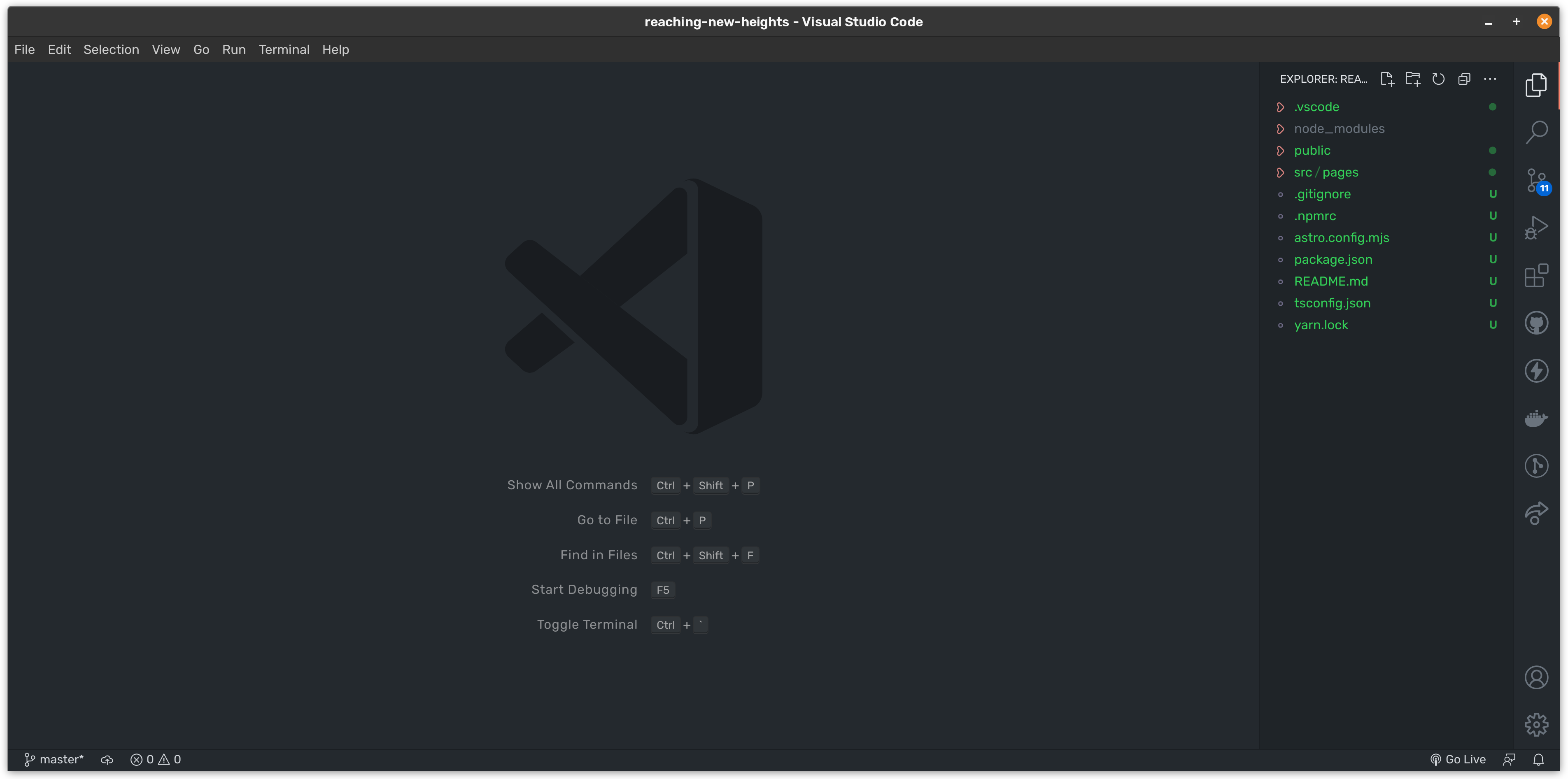Open the lightning bolt extension icon
This screenshot has height=779, width=1568.
(1536, 371)
